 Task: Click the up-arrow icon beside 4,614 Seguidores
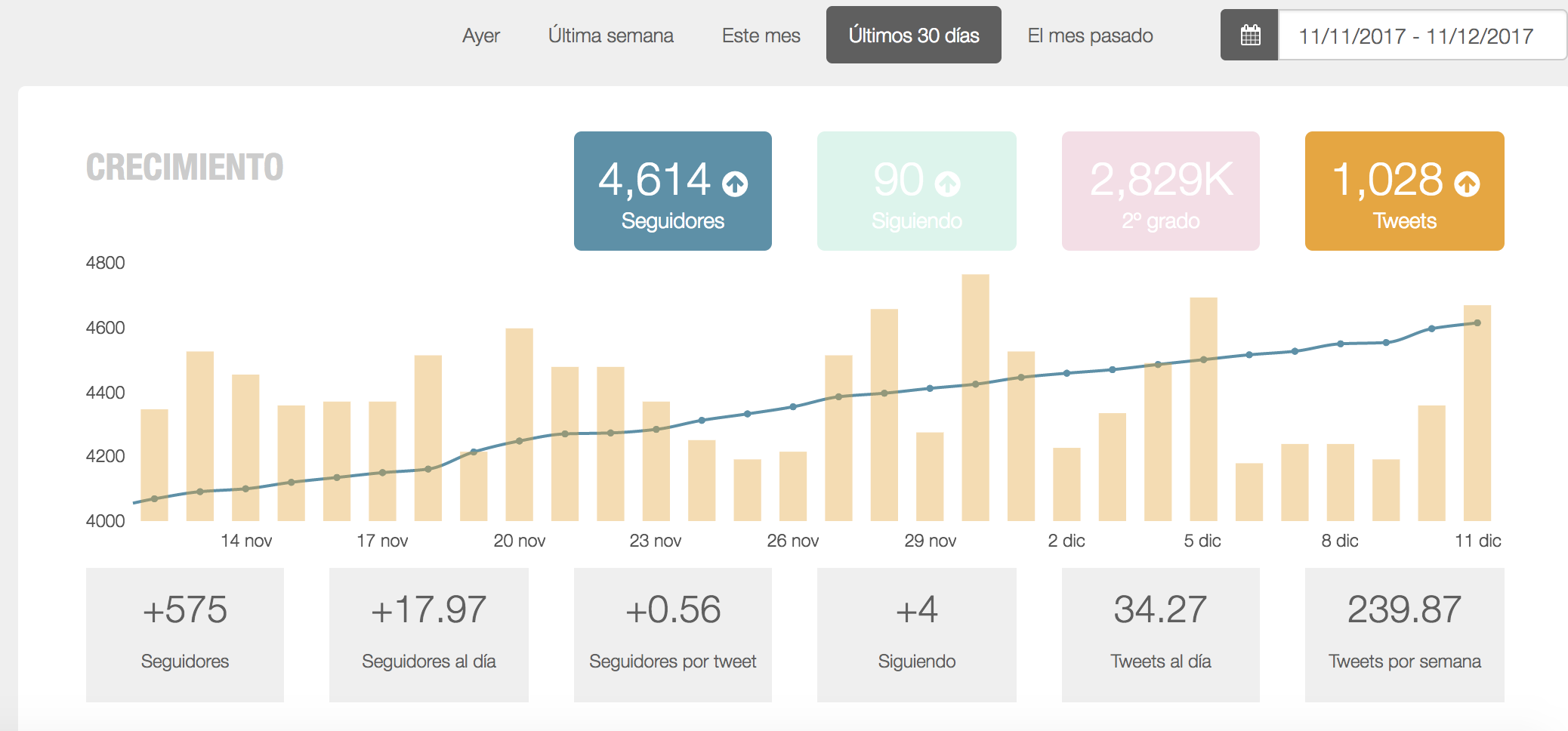735,184
